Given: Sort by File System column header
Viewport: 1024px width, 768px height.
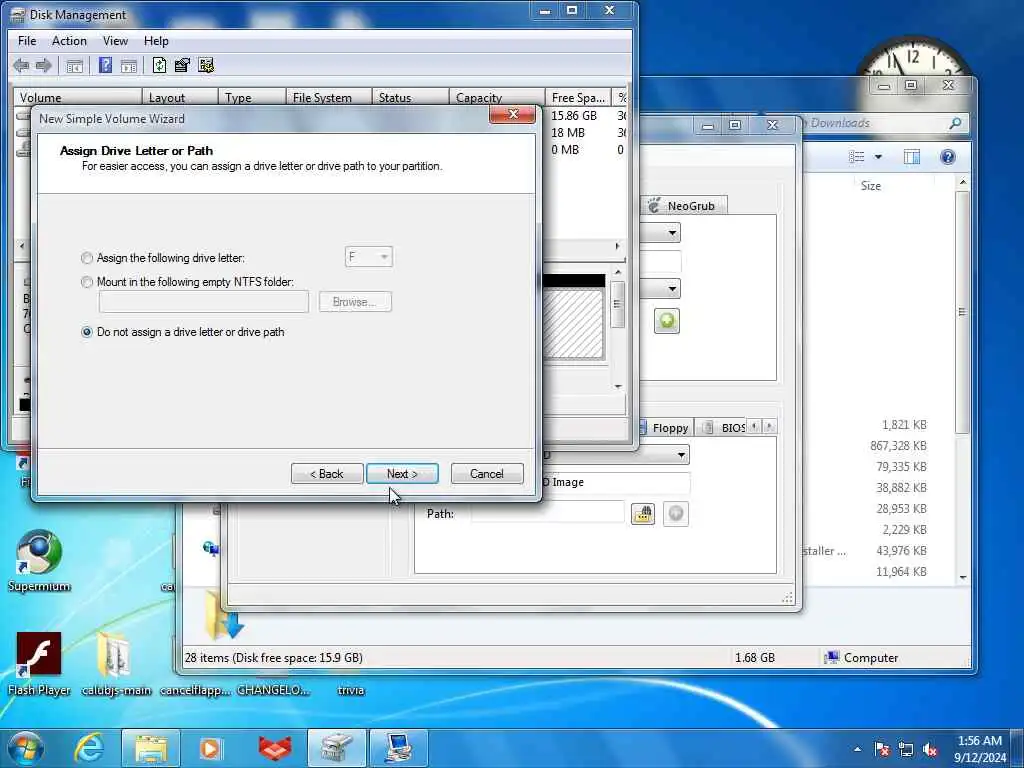Looking at the screenshot, I should [328, 97].
